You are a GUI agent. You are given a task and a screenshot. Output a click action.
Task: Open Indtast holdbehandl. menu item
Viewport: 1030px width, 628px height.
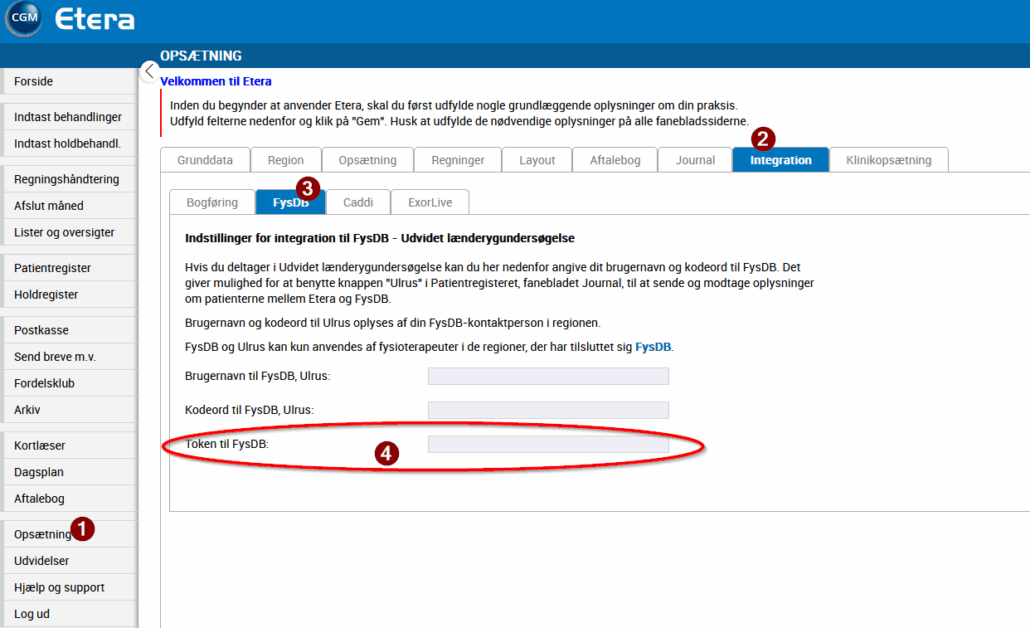[x=68, y=143]
